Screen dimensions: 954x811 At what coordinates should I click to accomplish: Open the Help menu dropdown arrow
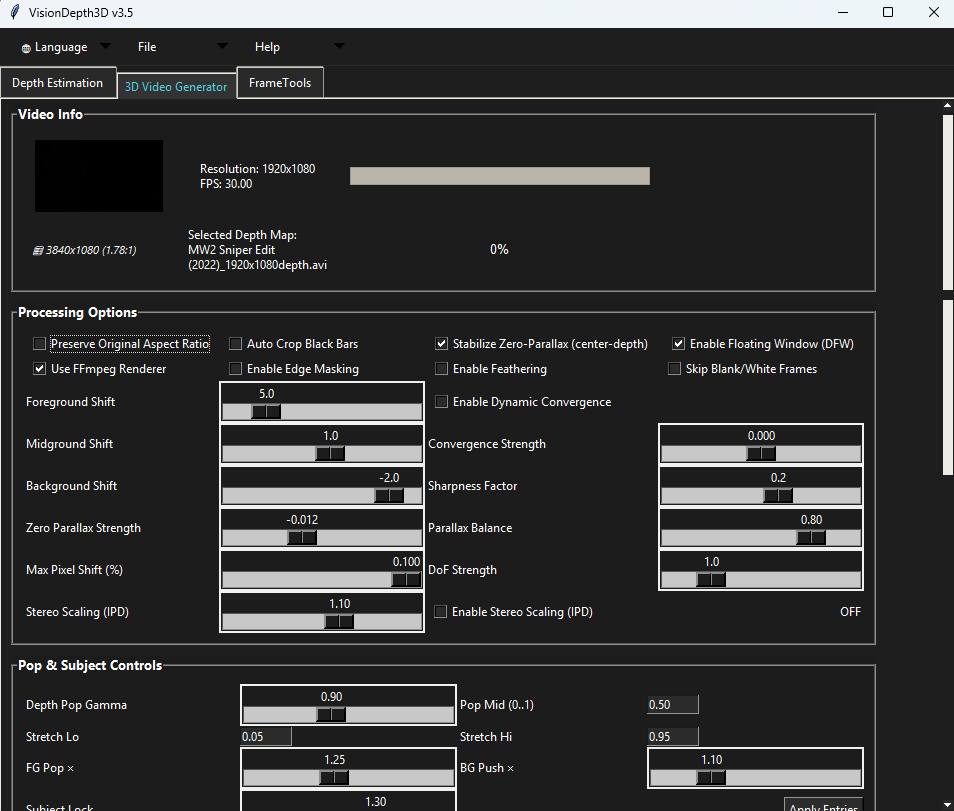[339, 46]
